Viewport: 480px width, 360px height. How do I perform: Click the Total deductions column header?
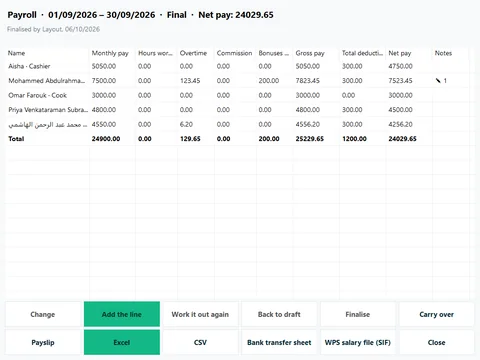coord(362,53)
